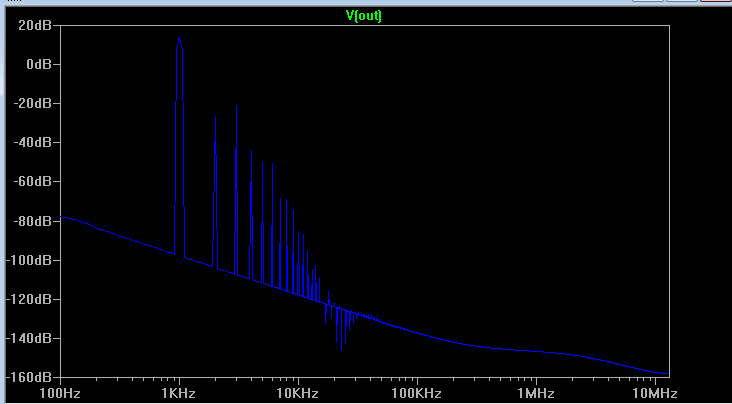Click the 20dB y-axis label
Viewport: 732px width, 404px height.
click(x=35, y=25)
